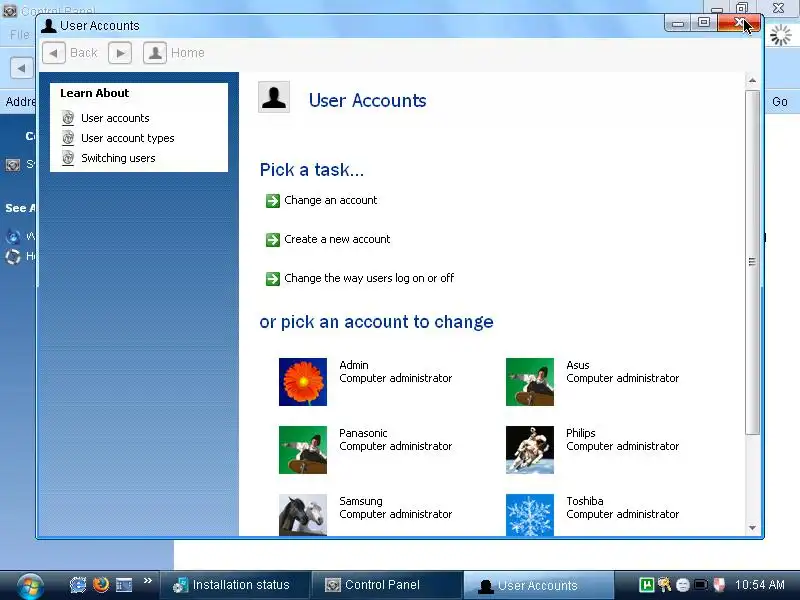Viewport: 800px width, 600px height.
Task: Click green arrow next to log on or off
Action: pos(273,279)
